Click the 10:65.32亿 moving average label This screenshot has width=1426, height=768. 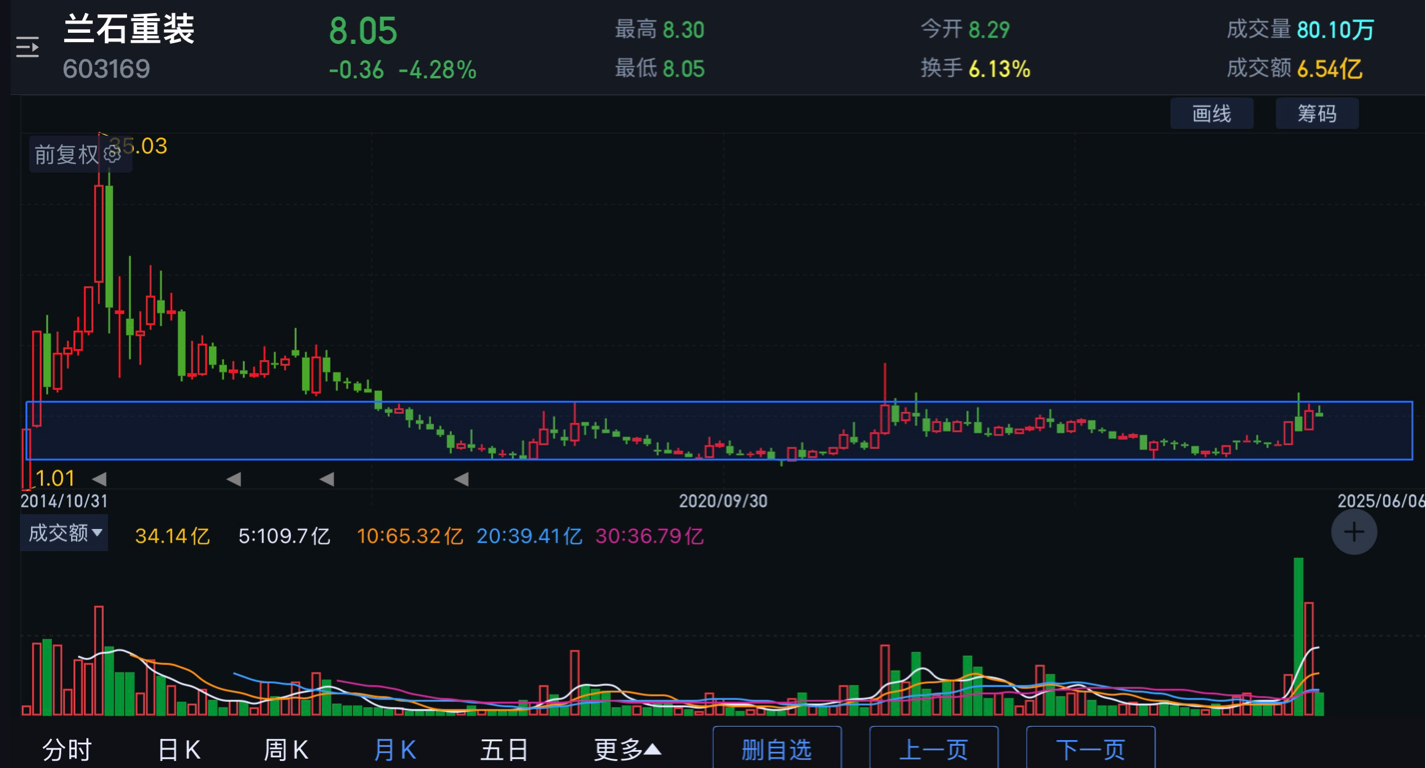click(410, 536)
